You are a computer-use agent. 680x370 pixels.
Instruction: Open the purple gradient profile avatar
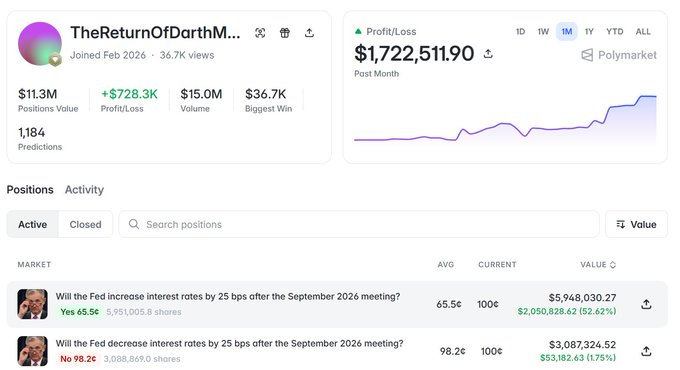click(39, 43)
